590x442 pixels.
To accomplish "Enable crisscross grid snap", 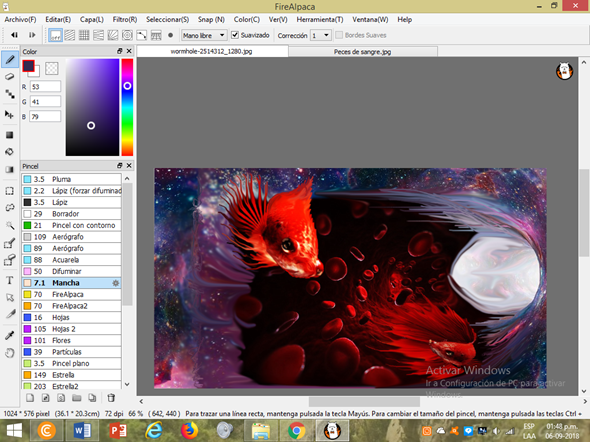I will [x=84, y=35].
